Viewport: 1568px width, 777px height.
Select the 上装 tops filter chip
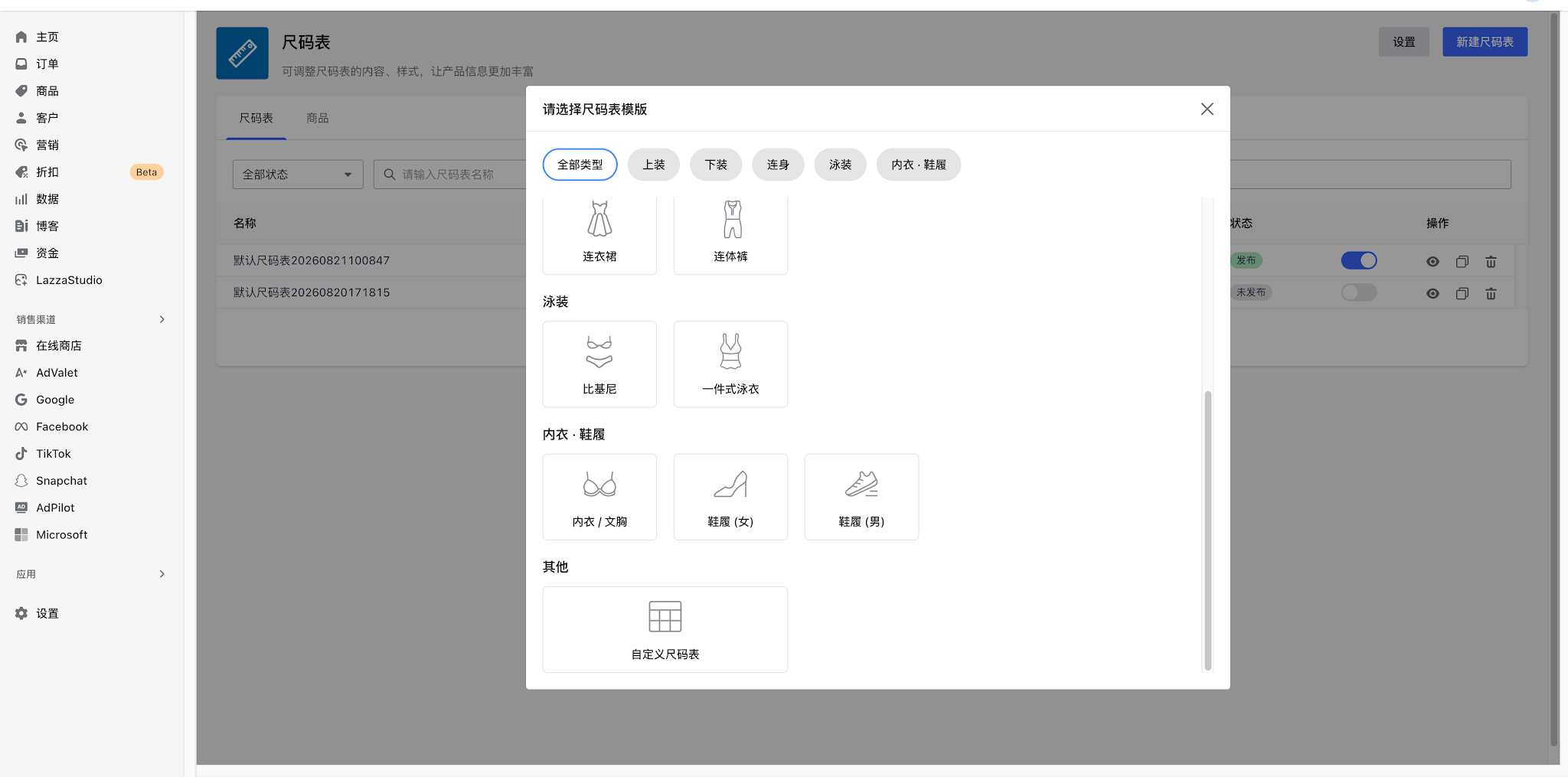click(x=654, y=165)
